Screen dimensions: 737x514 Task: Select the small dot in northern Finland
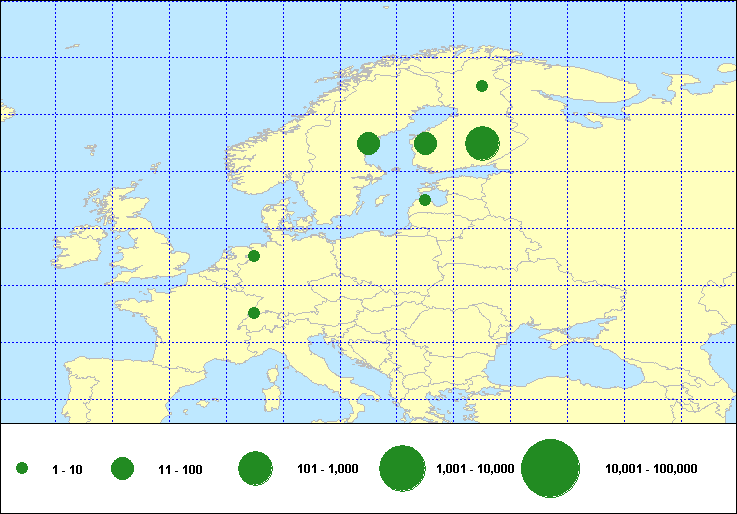click(482, 86)
